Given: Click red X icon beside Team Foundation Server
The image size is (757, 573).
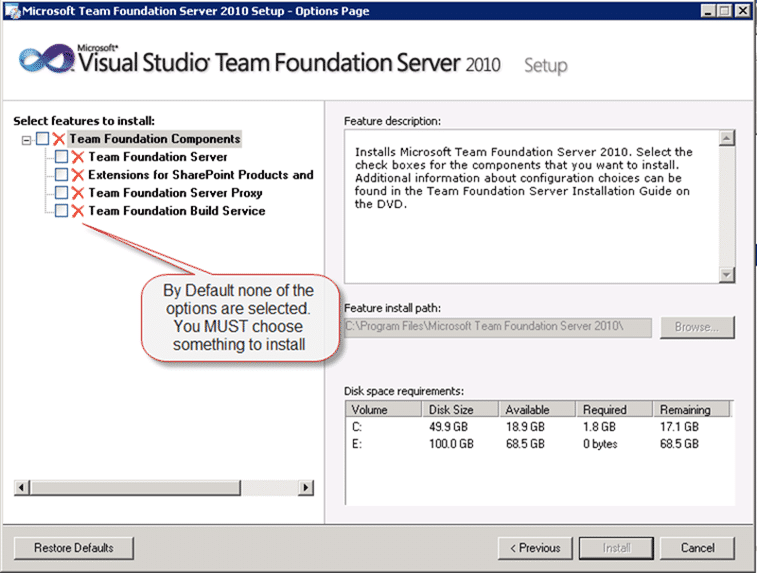Looking at the screenshot, I should click(x=78, y=157).
